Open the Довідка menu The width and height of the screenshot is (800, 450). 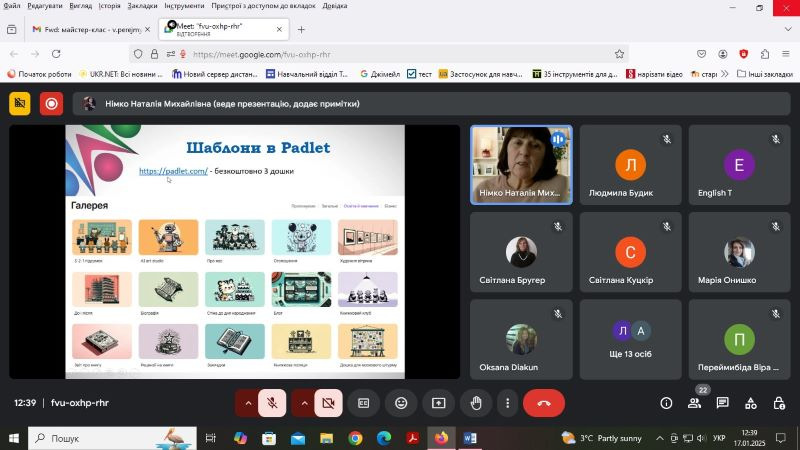[335, 6]
